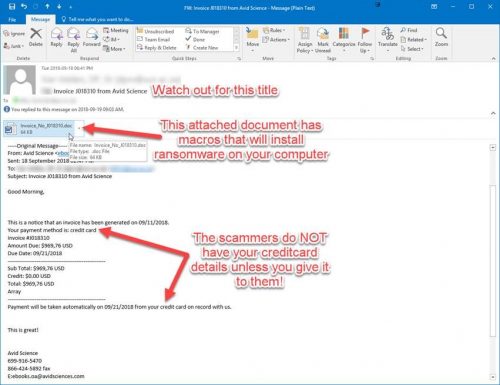This screenshot has height=385, width=500.
Task: Switch to the Message tab
Action: point(40,19)
